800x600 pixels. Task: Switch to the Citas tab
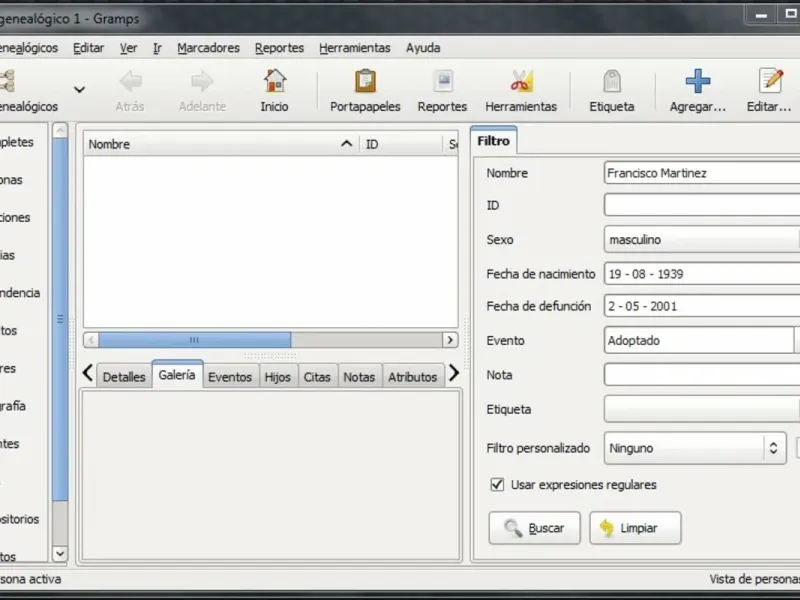click(317, 377)
